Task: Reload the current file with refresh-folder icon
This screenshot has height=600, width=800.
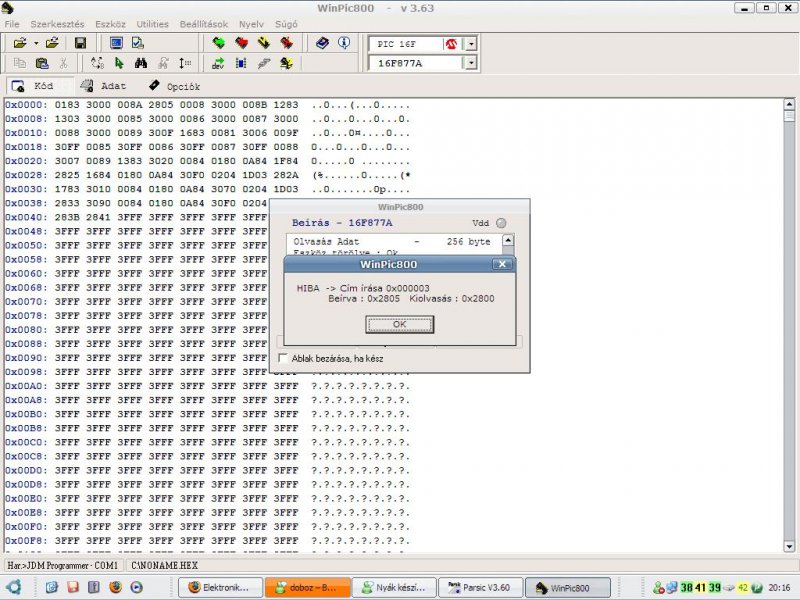Action: point(52,43)
